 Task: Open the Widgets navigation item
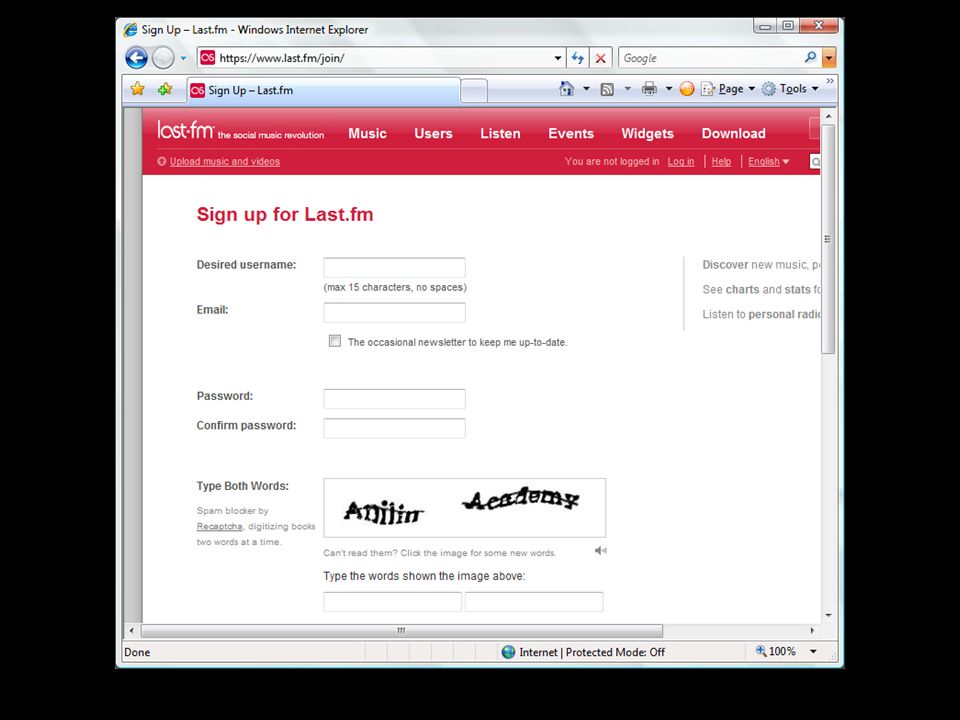pos(647,133)
